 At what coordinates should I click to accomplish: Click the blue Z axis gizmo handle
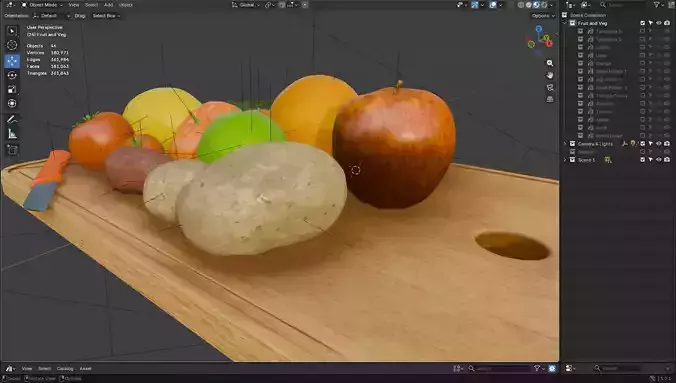[x=539, y=28]
